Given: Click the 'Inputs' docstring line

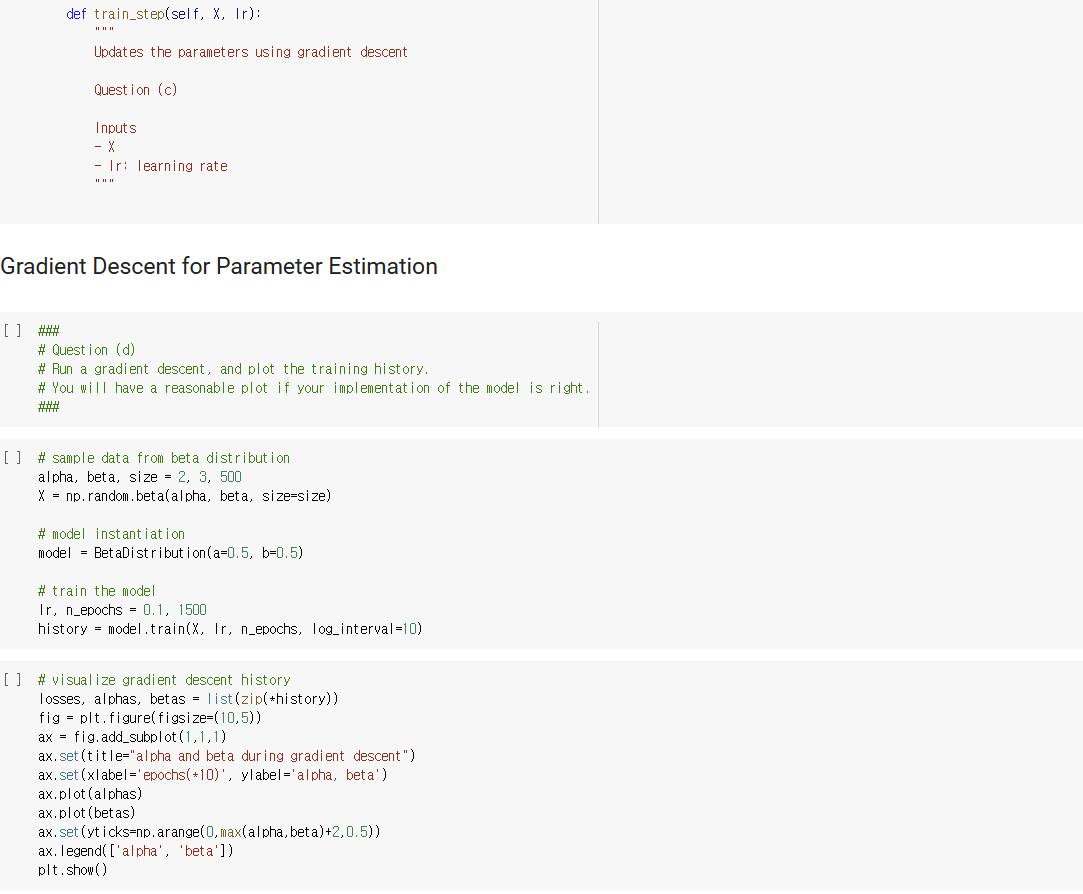Looking at the screenshot, I should pyautogui.click(x=115, y=128).
